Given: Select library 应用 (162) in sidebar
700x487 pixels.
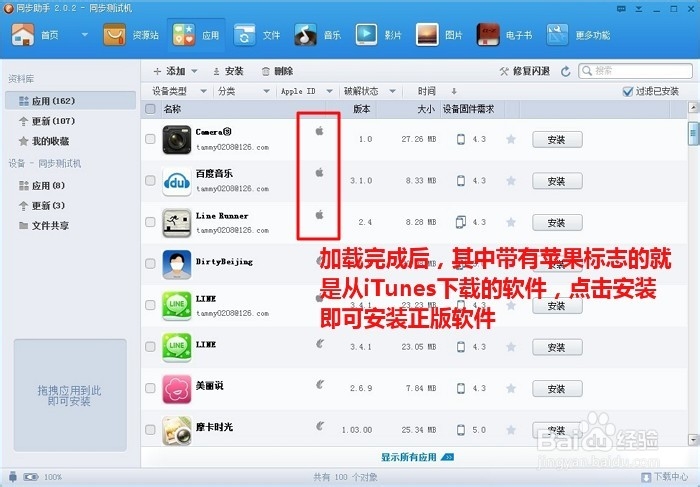Looking at the screenshot, I should click(70, 101).
